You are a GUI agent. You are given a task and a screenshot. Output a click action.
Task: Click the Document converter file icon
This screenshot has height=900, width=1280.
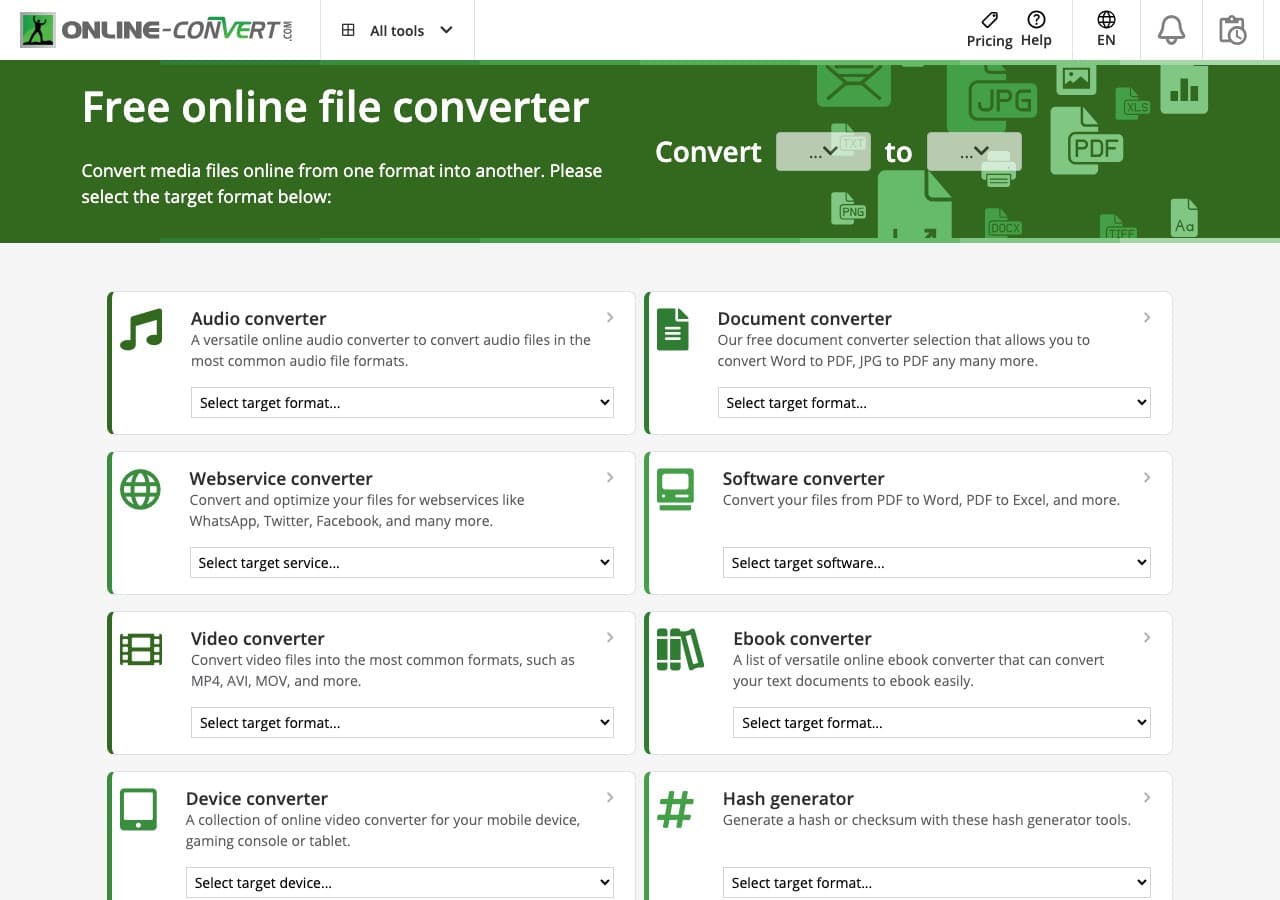point(673,327)
